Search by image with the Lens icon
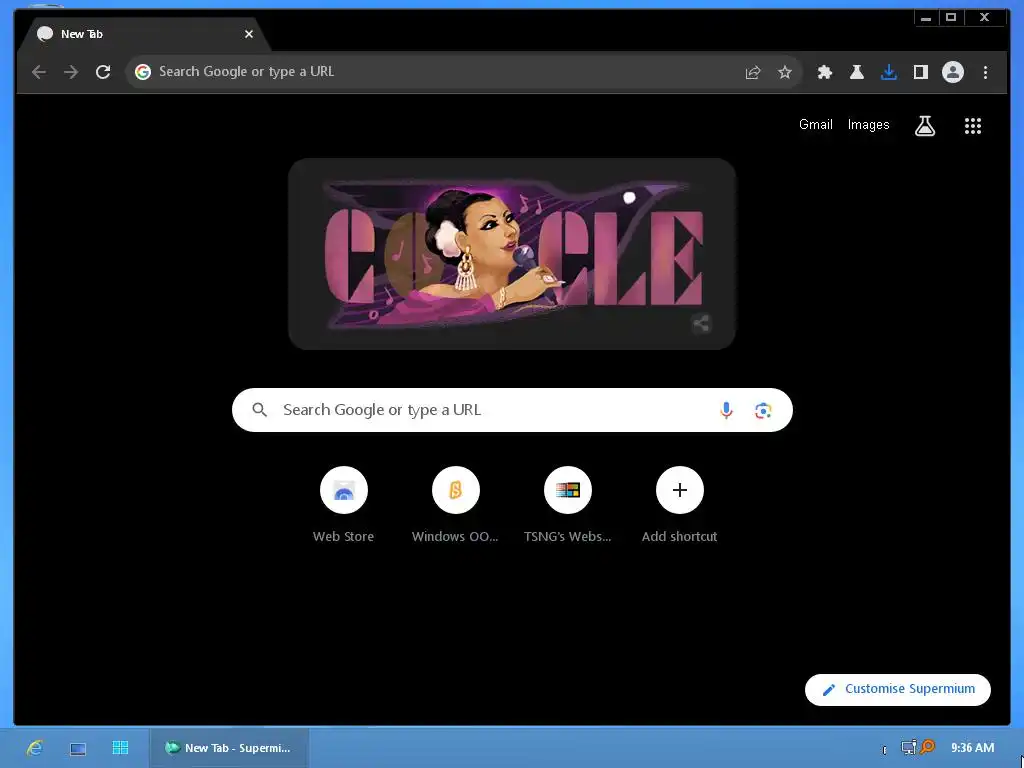 tap(763, 410)
